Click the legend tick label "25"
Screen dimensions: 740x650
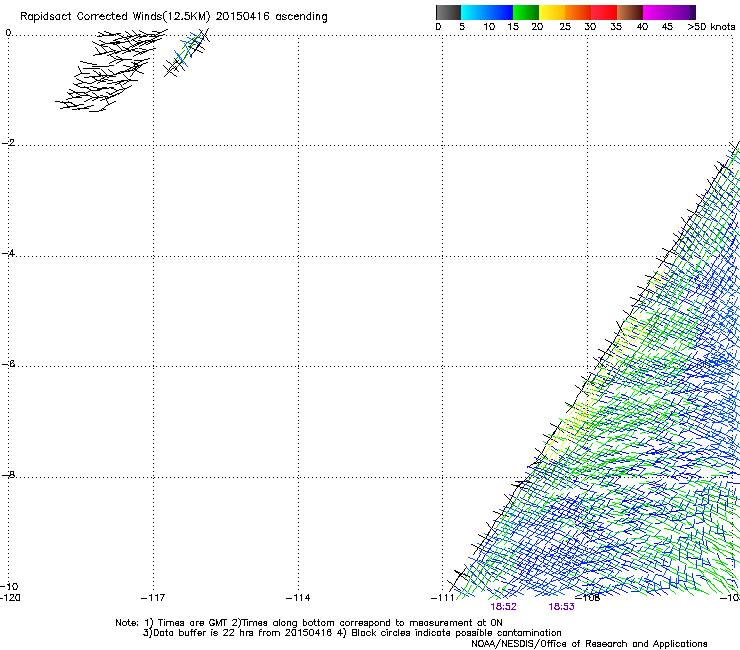point(565,27)
